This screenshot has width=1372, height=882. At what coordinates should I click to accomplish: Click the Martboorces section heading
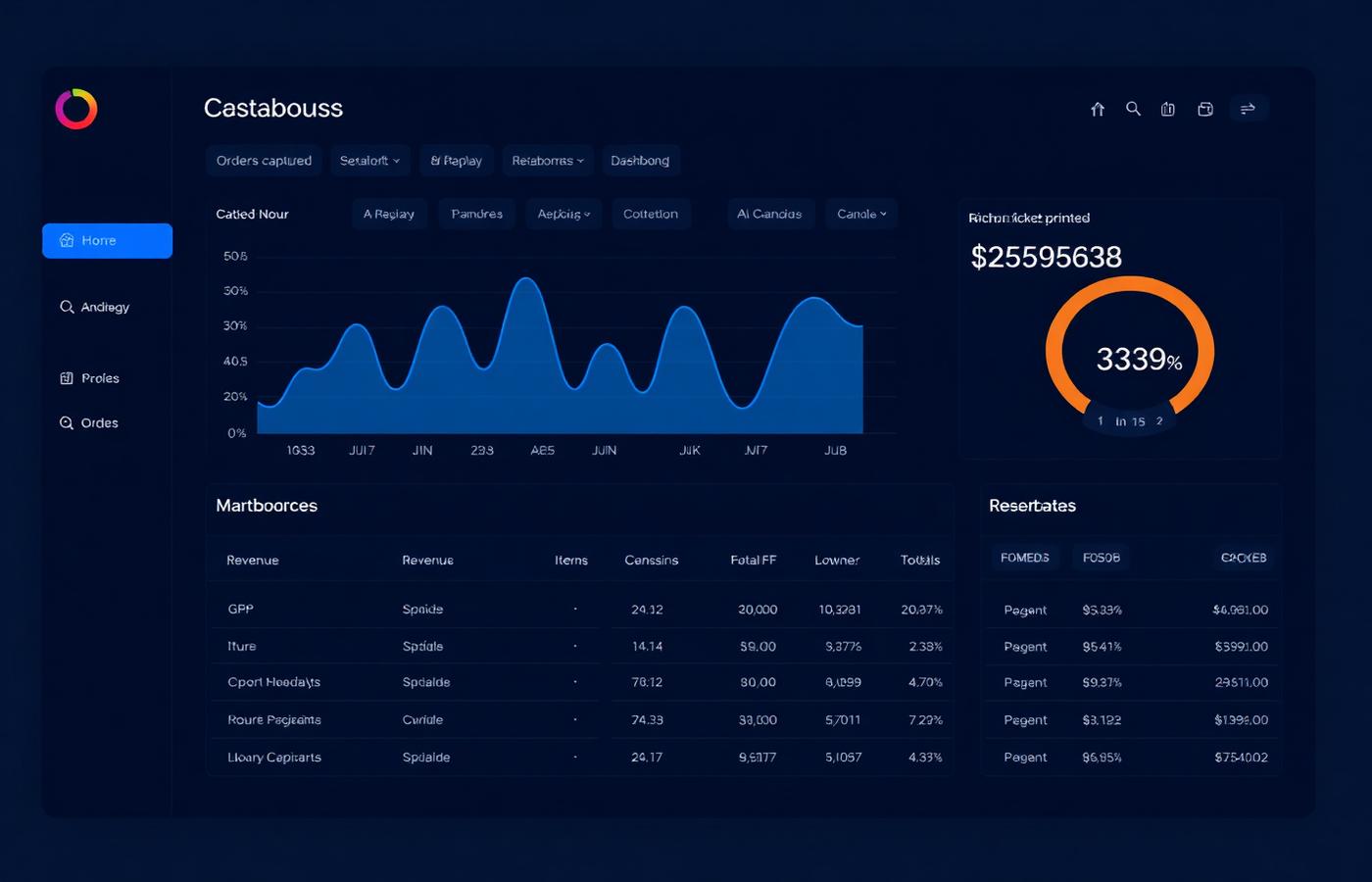[x=267, y=506]
